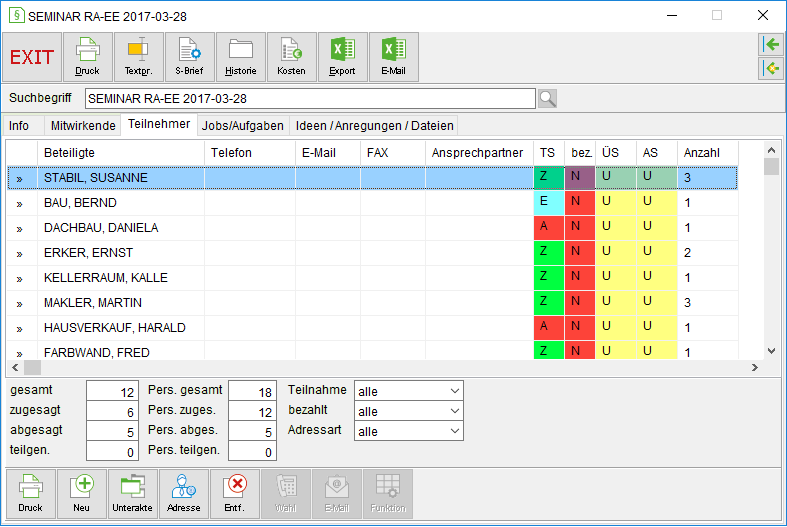Viewport: 787px width, 527px height.
Task: Click the Anzahl column header
Action: pyautogui.click(x=708, y=153)
